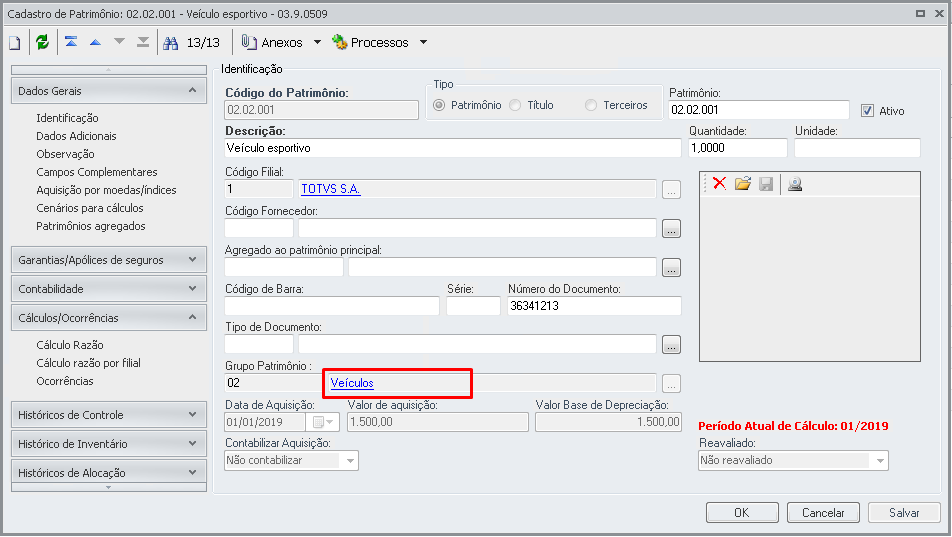The image size is (952, 537).
Task: Go to previous record up arrow
Action: [x=95, y=42]
